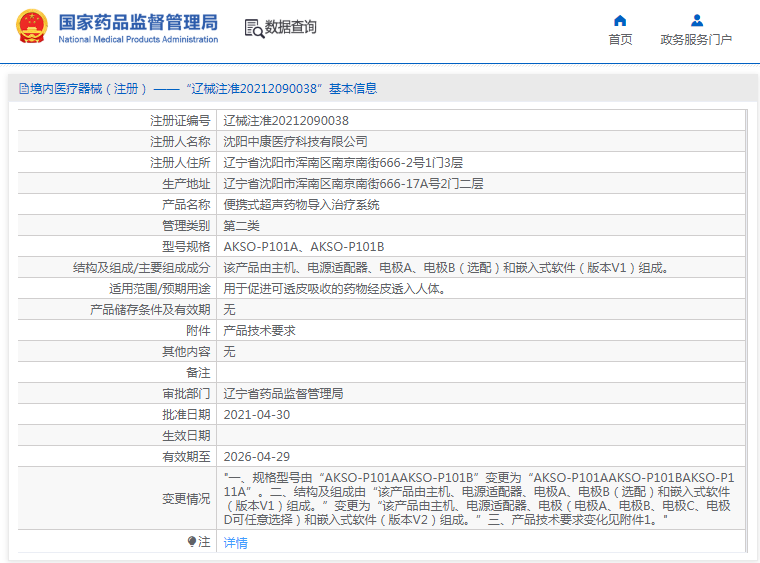
Task: Select registration number 辽械注准20212090038 value
Action: pyautogui.click(x=286, y=121)
